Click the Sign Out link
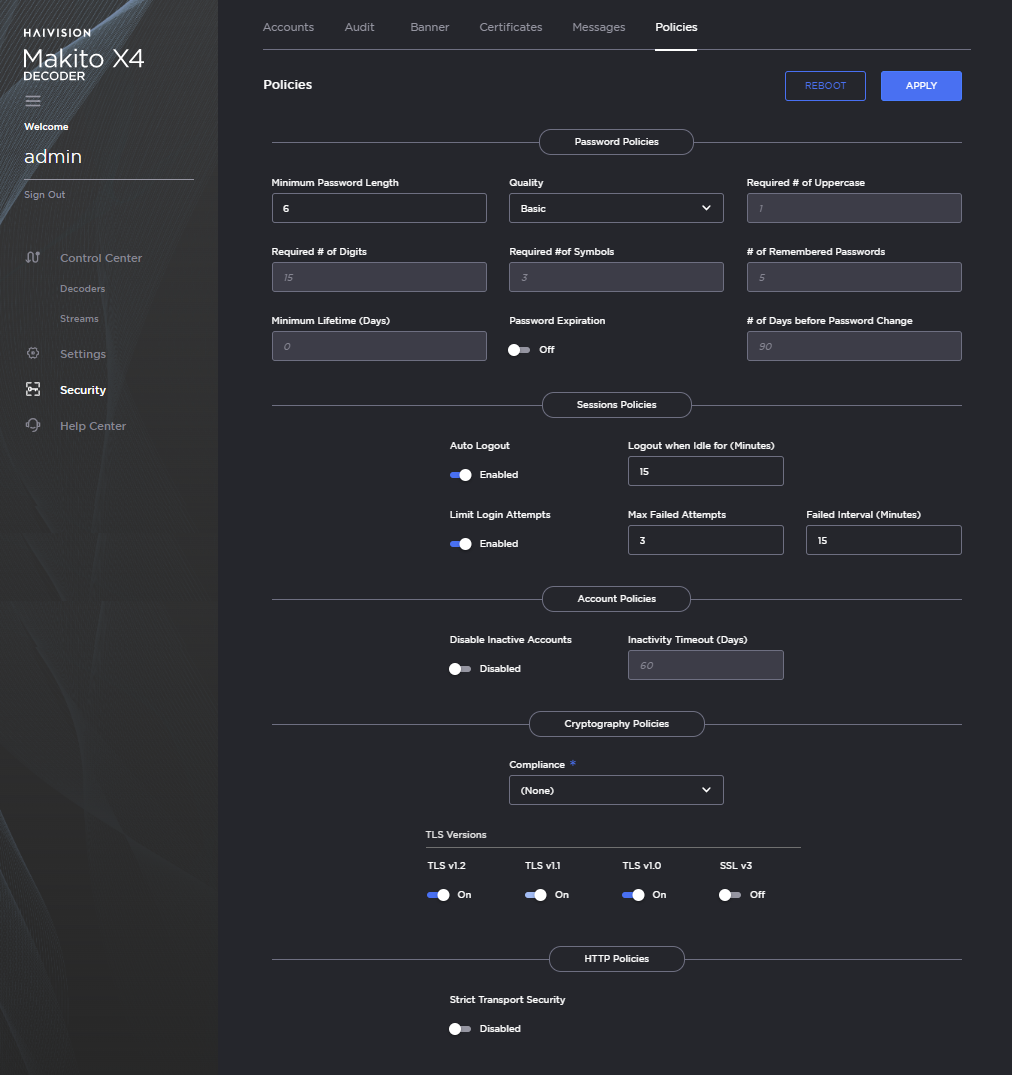Viewport: 1012px width, 1075px height. coord(45,195)
